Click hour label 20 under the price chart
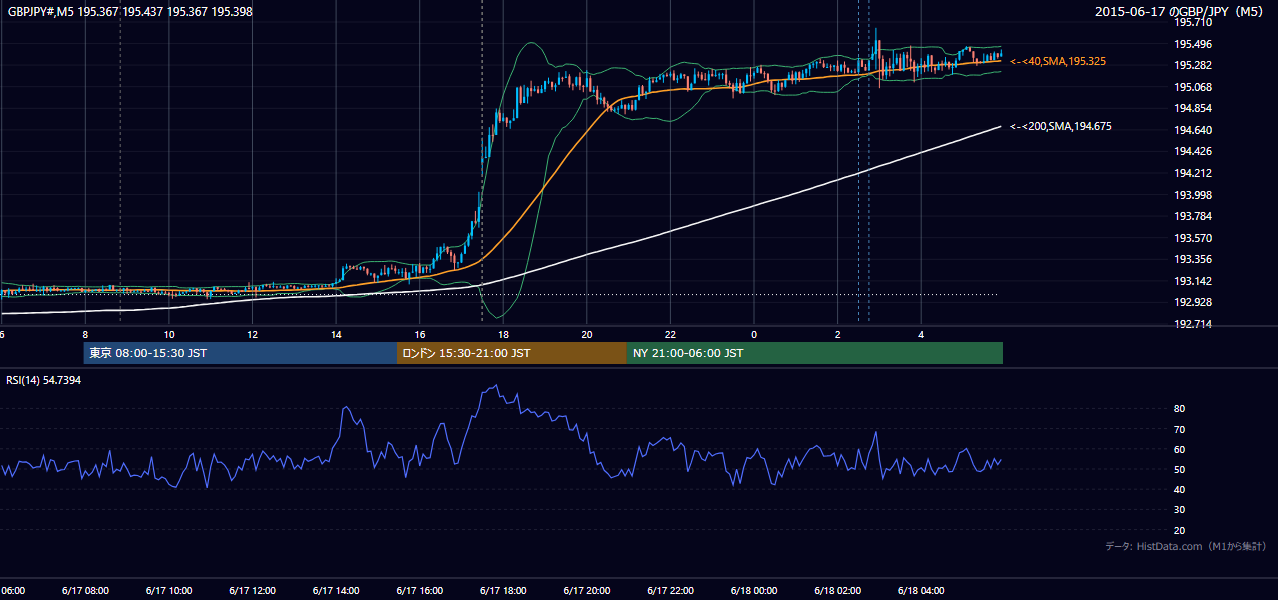 click(587, 334)
